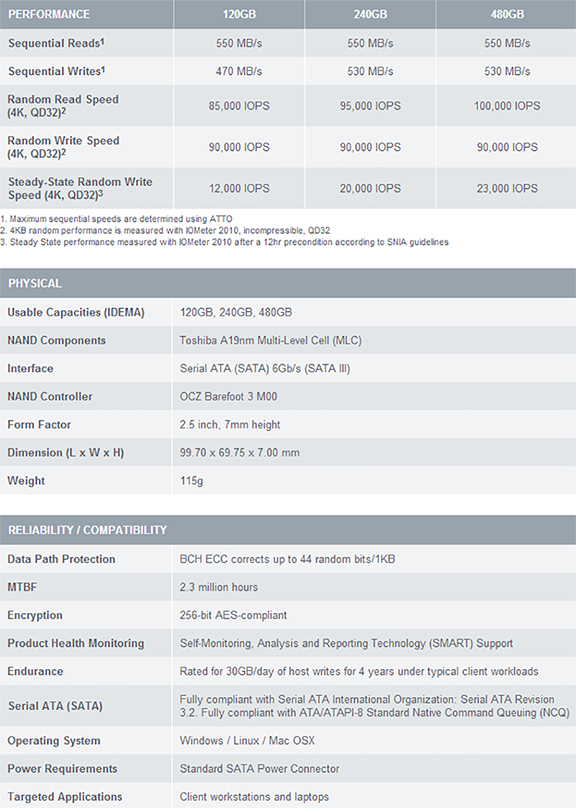The width and height of the screenshot is (576, 808).
Task: Select the 240GB column header
Action: click(x=370, y=14)
